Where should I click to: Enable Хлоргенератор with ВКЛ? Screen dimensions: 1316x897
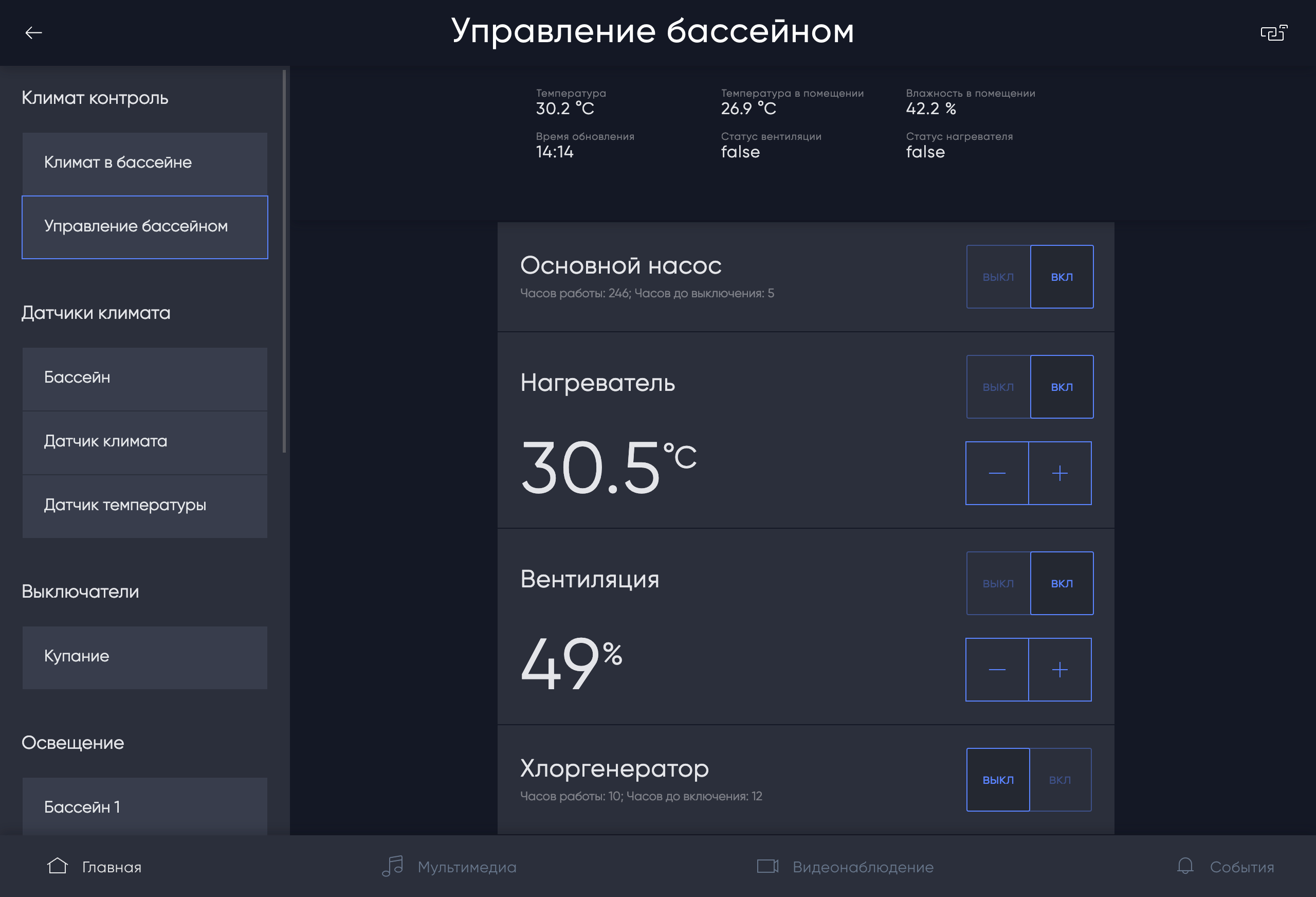1060,780
